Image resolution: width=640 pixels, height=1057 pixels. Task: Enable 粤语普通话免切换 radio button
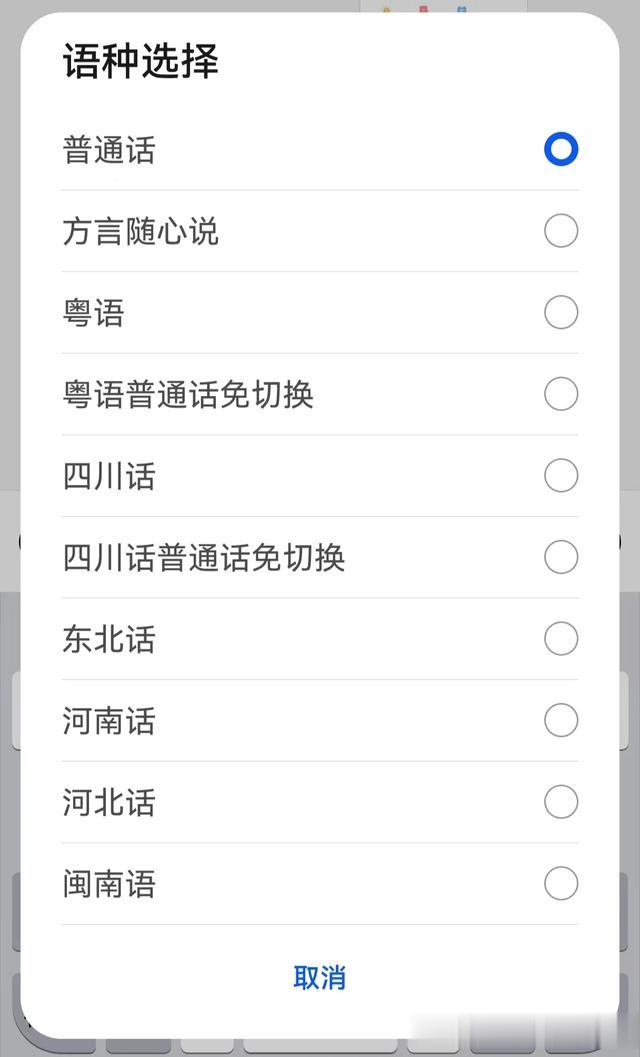pyautogui.click(x=561, y=394)
